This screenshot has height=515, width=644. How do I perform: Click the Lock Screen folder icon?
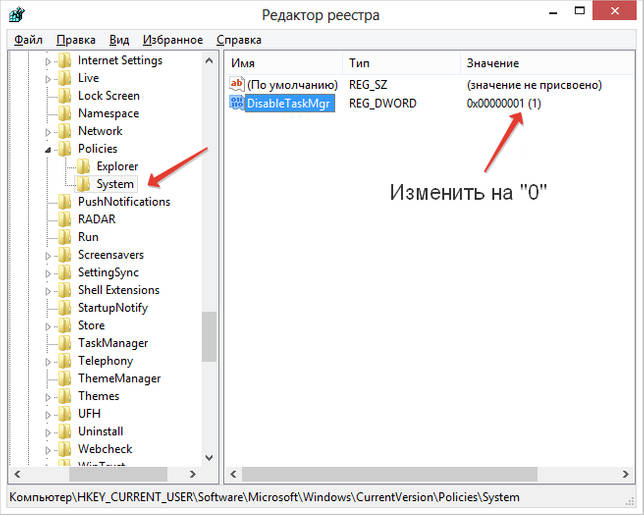coord(64,96)
